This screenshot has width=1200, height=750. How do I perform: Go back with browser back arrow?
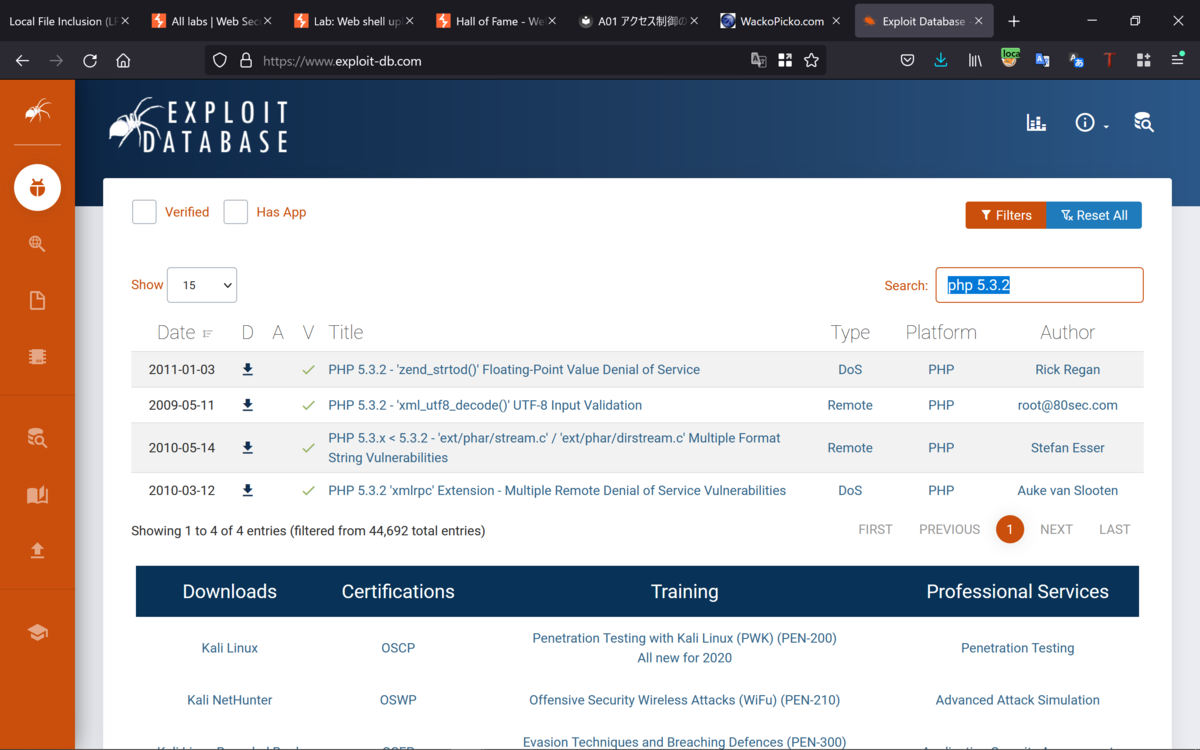click(22, 61)
